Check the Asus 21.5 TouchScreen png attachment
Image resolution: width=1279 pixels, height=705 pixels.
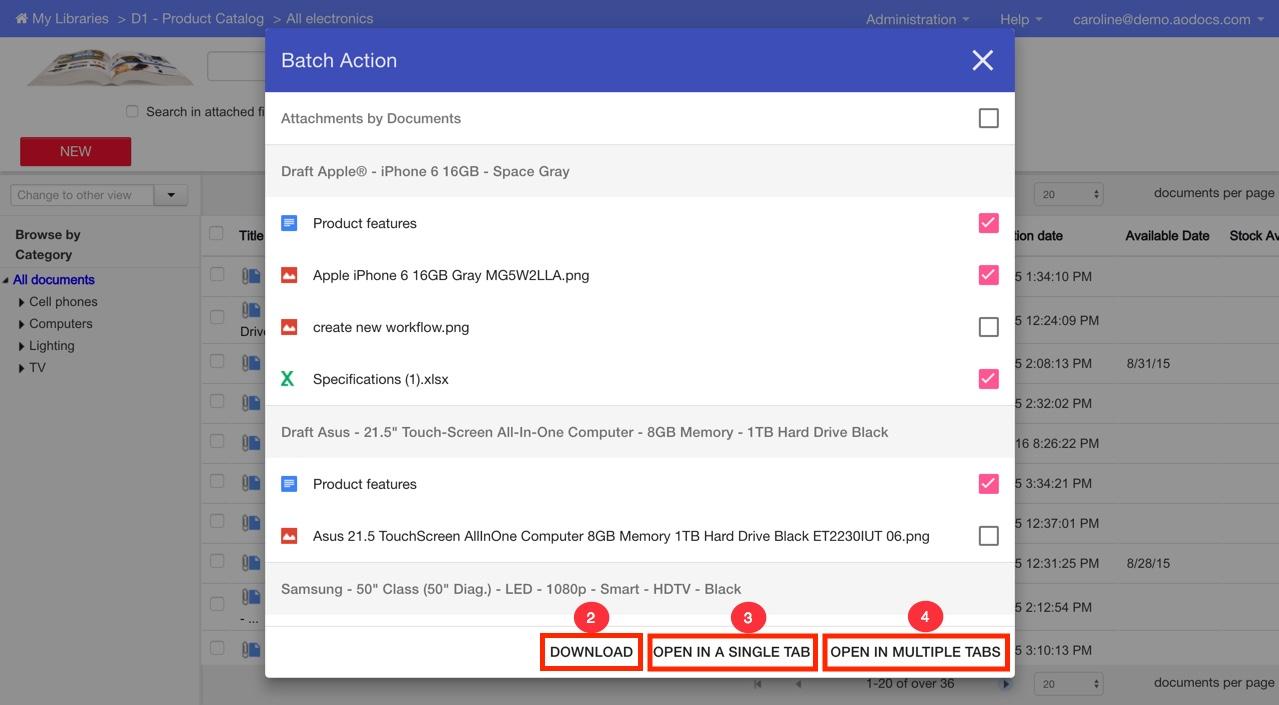988,536
